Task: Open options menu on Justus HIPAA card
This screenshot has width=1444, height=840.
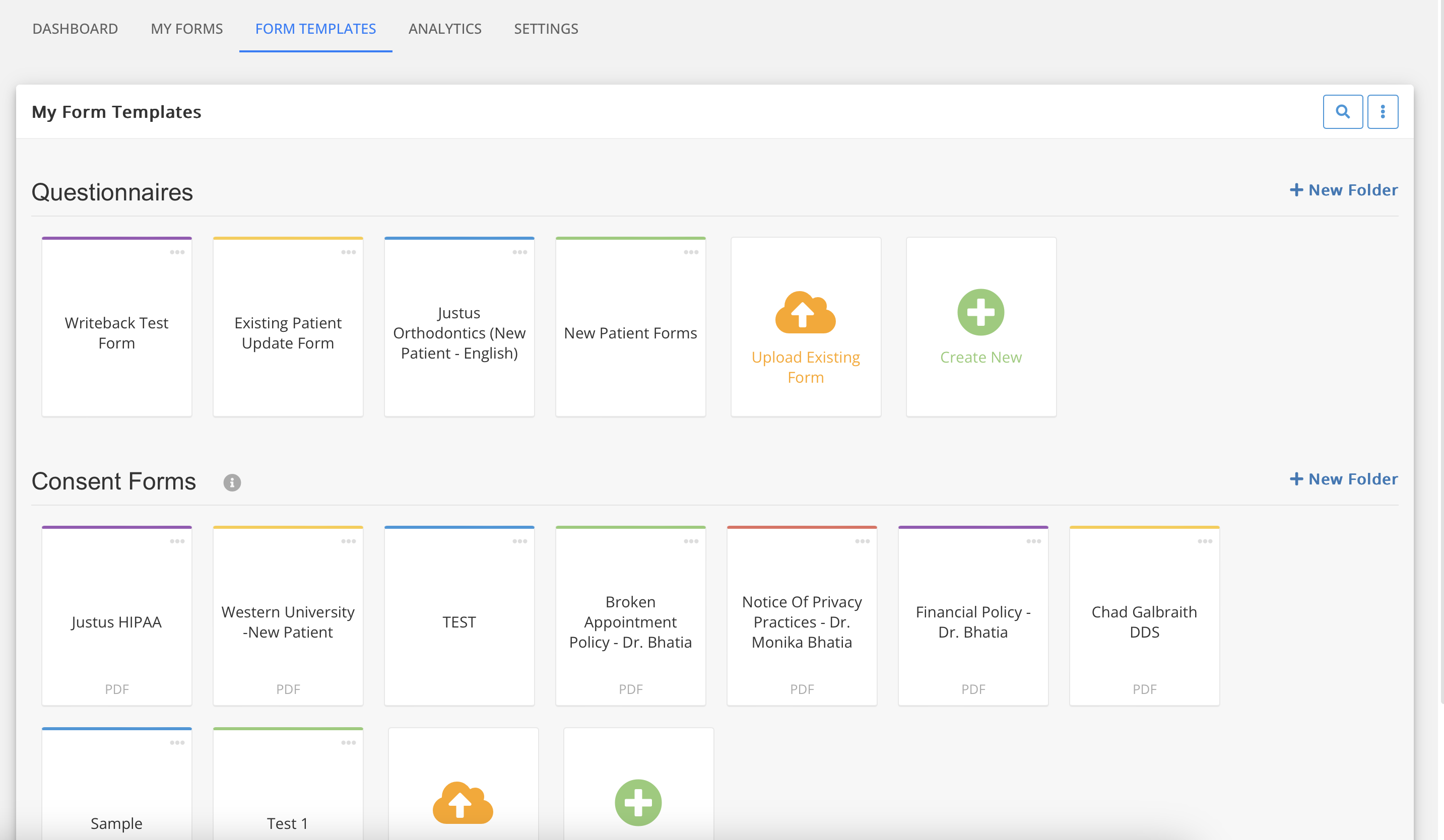Action: 178,540
